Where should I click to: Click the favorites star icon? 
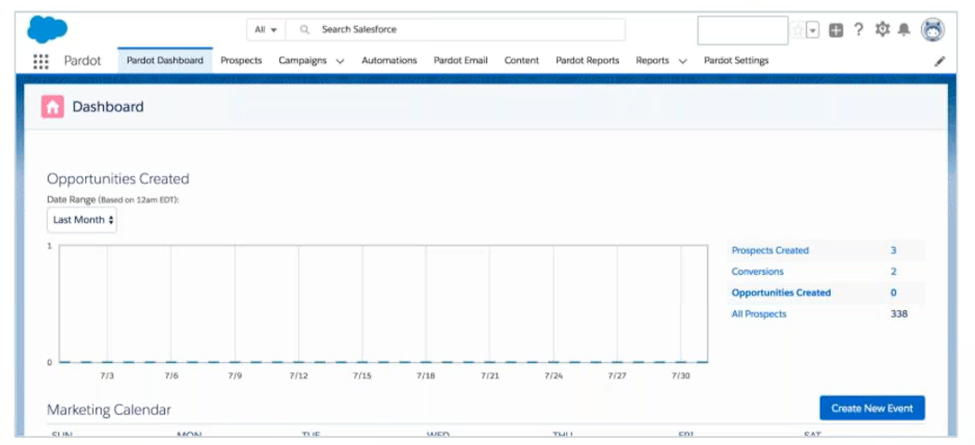797,30
